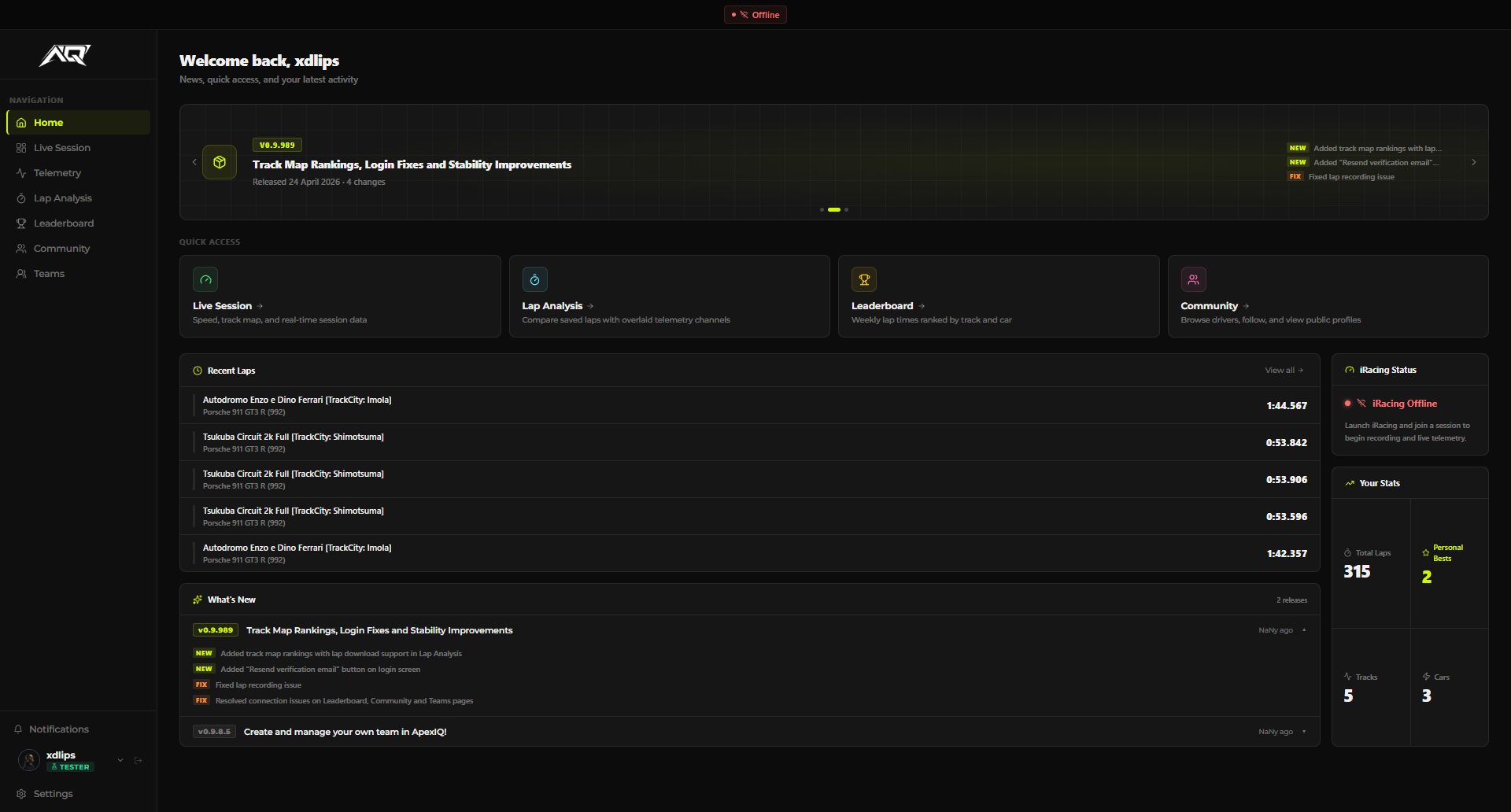Open the Tsukuba lap with time 0:53.596

tap(750, 516)
